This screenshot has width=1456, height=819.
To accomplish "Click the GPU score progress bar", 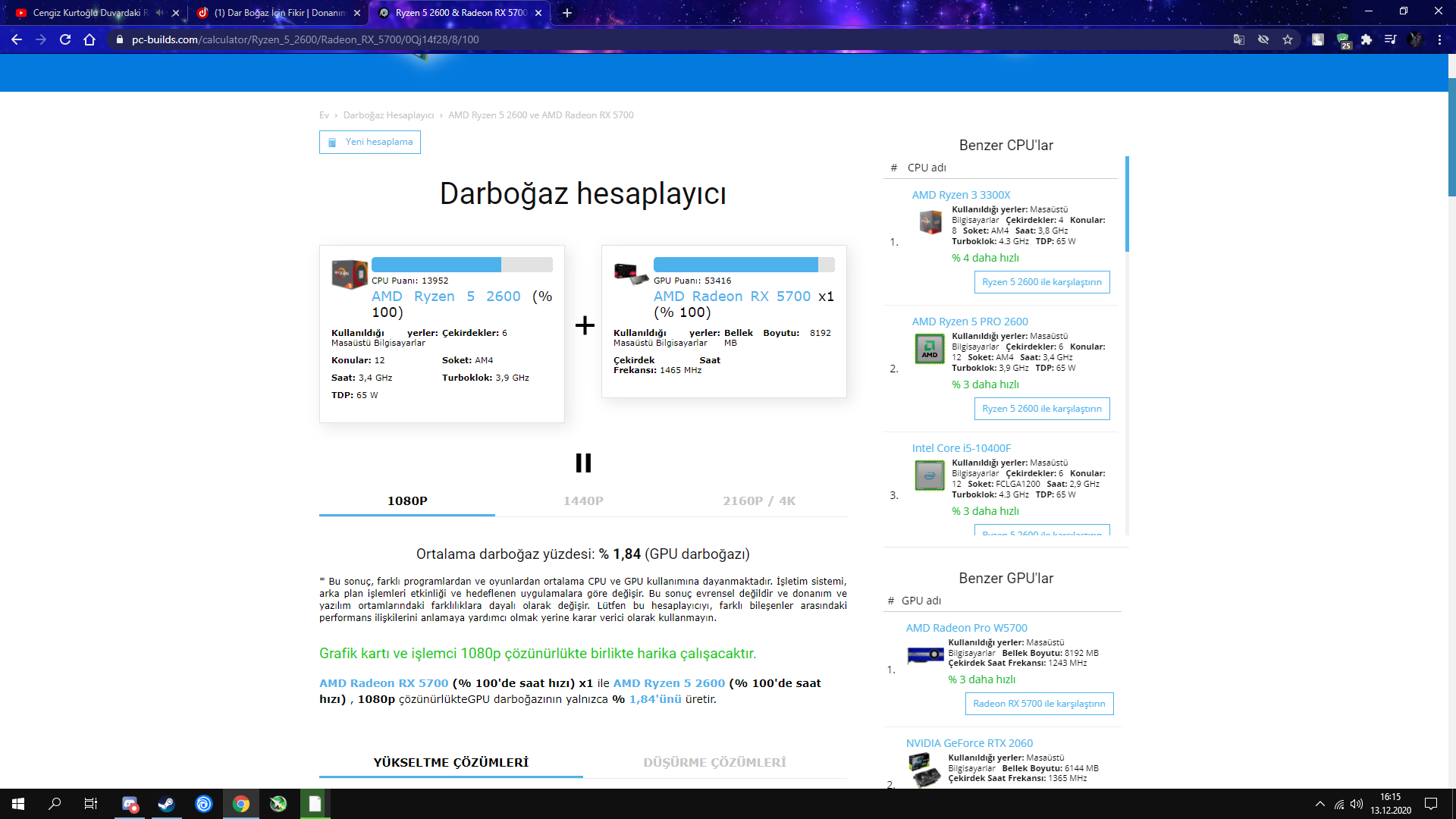I will [x=744, y=265].
